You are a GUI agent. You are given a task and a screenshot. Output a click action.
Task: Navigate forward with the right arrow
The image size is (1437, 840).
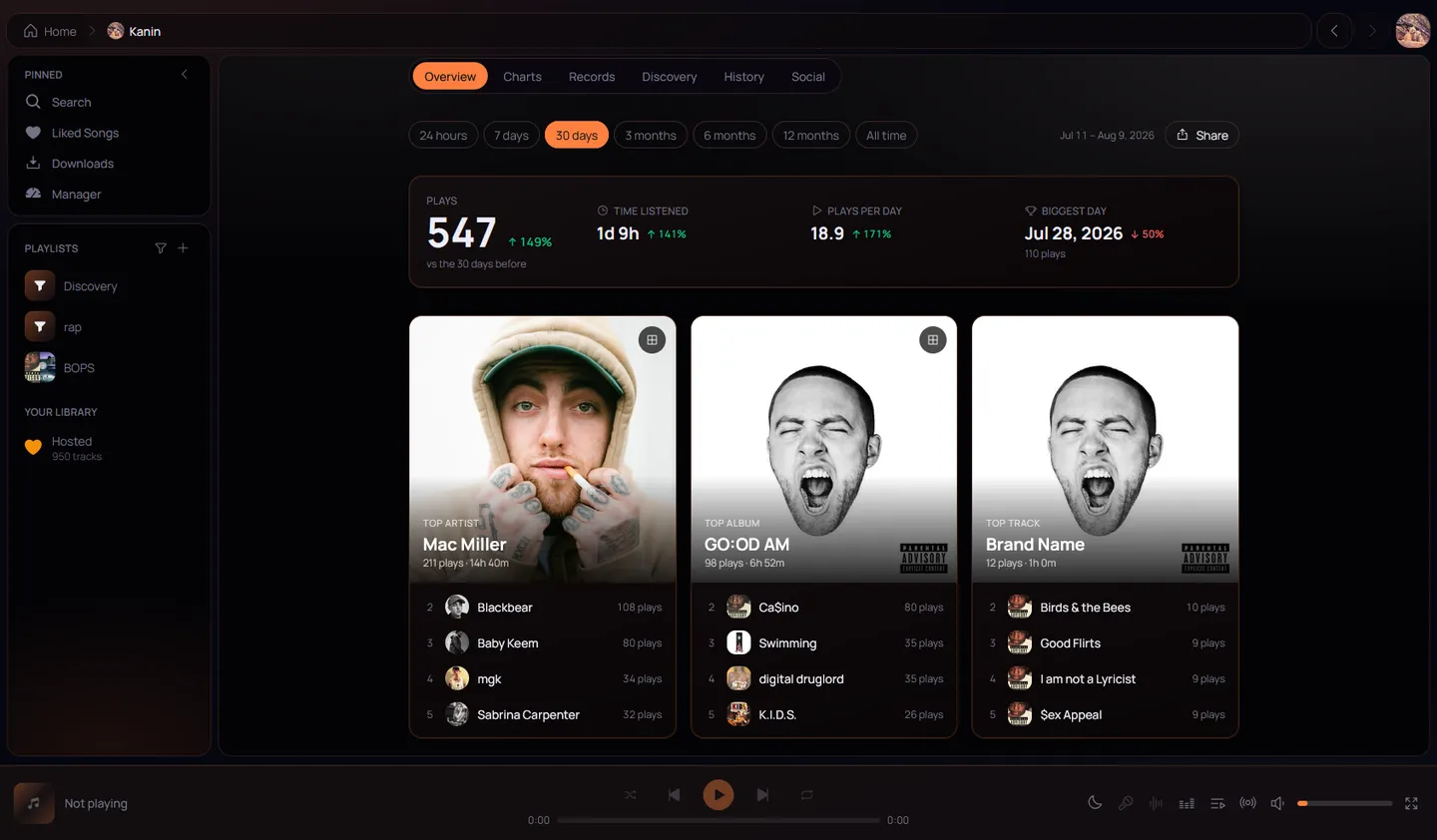click(x=1372, y=31)
